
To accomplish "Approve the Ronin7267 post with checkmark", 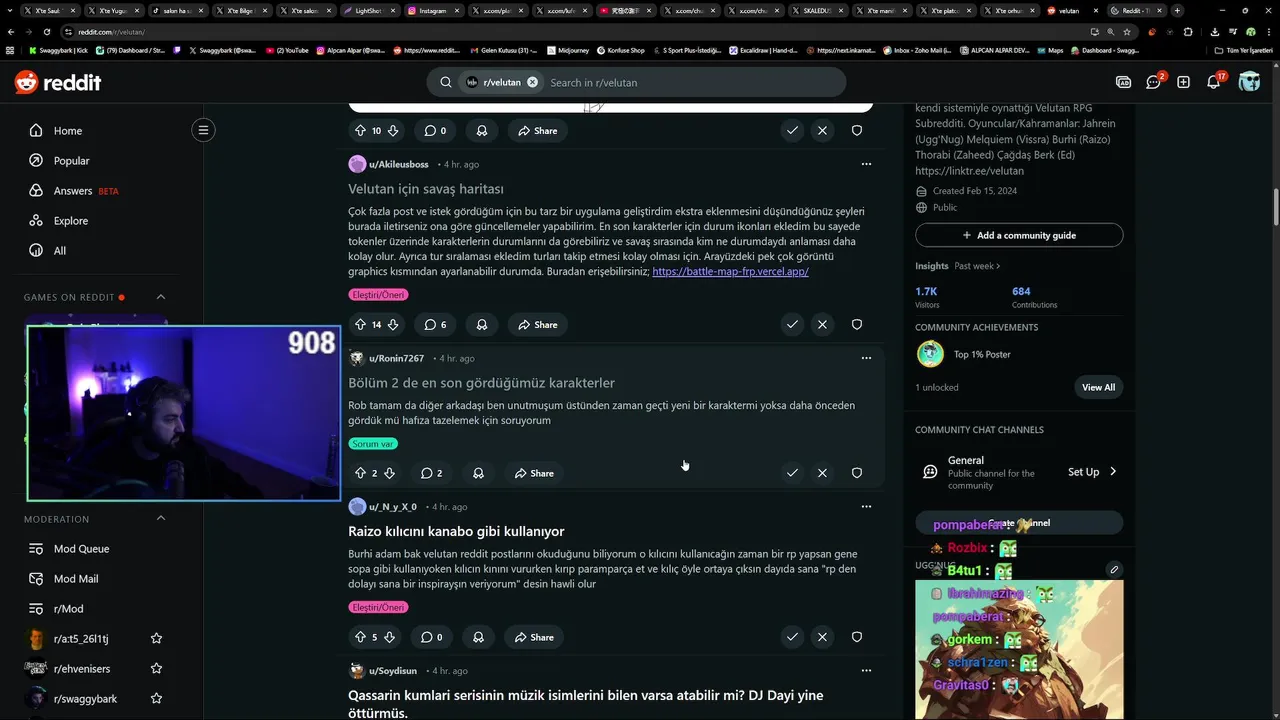I will (792, 473).
